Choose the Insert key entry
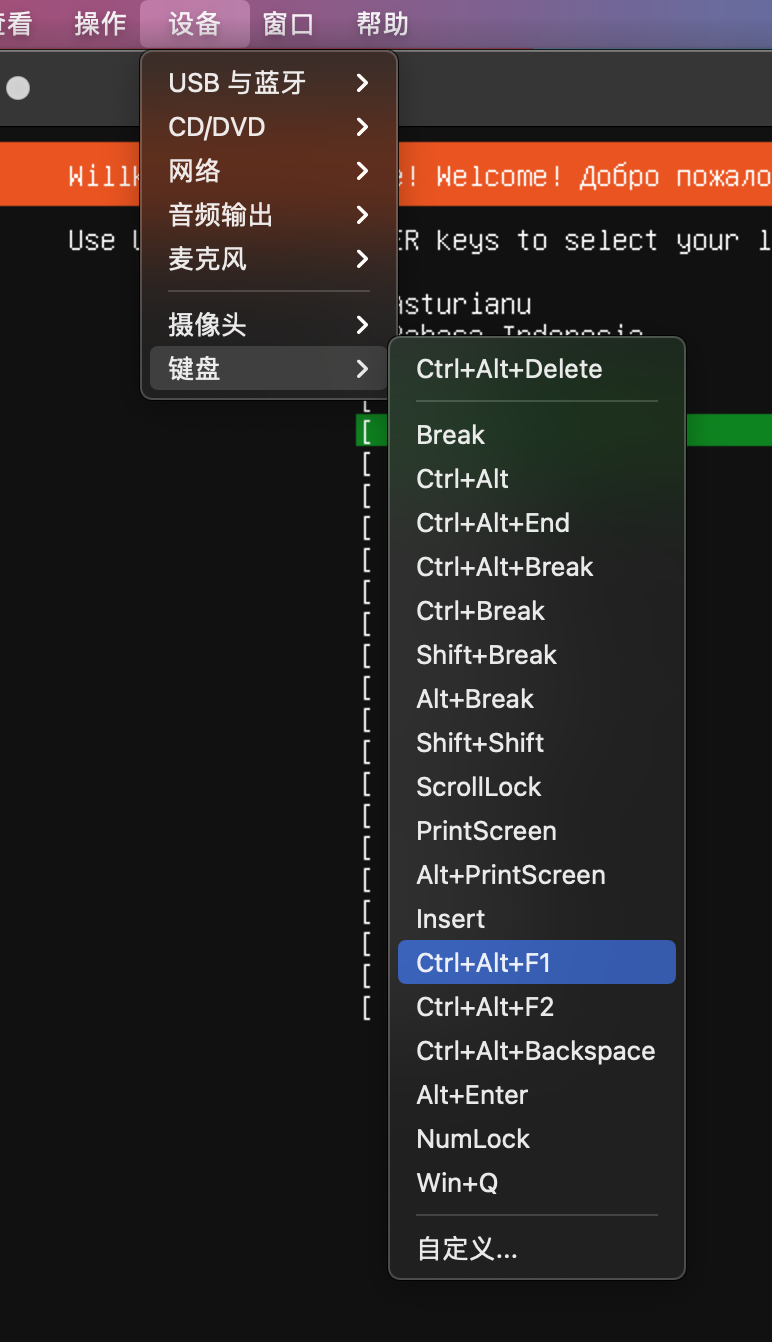 450,919
